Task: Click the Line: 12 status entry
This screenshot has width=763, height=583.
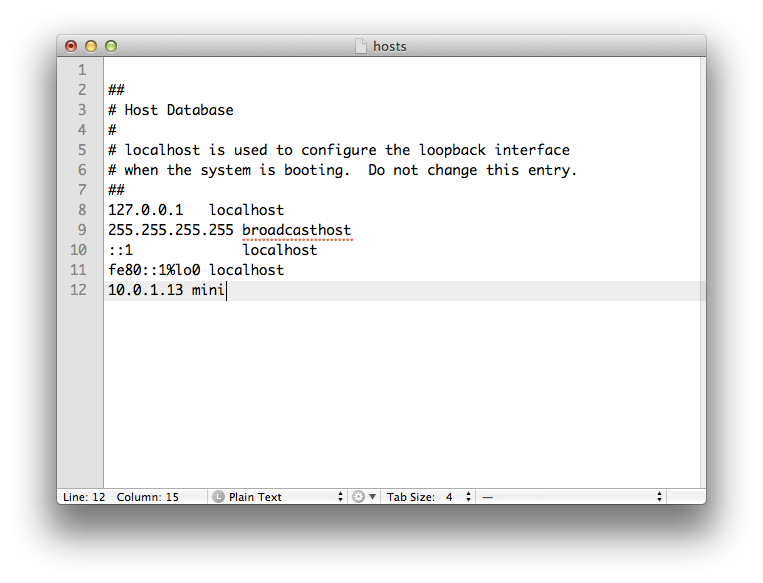Action: point(84,497)
